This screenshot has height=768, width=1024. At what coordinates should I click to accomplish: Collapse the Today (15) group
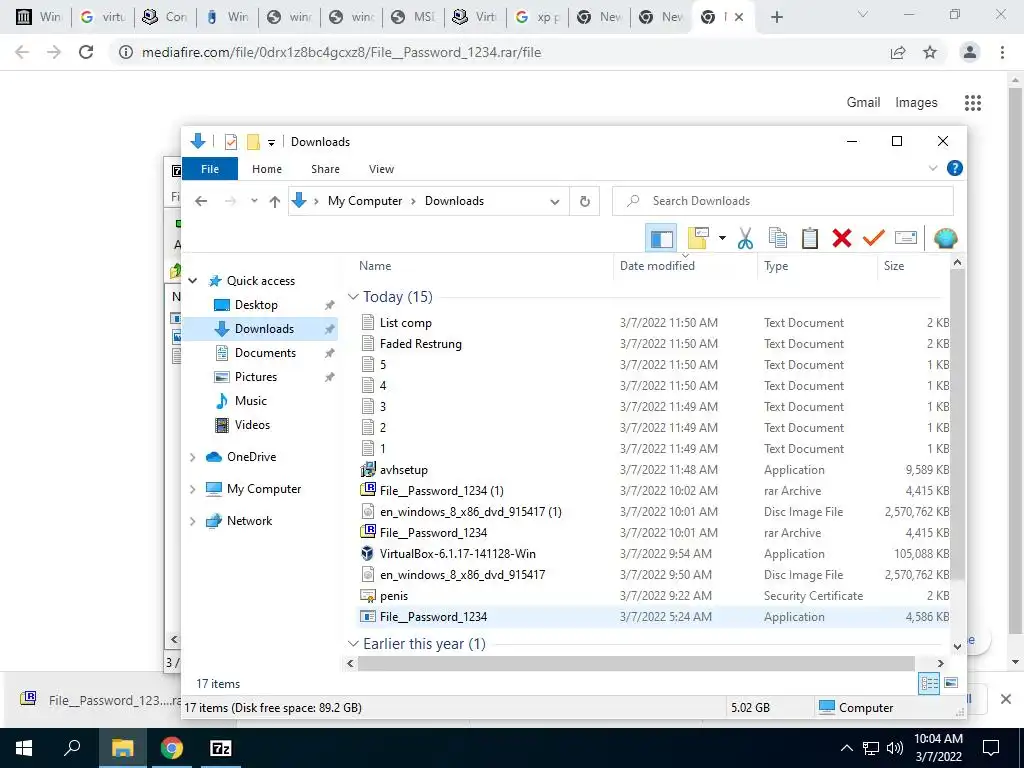353,297
